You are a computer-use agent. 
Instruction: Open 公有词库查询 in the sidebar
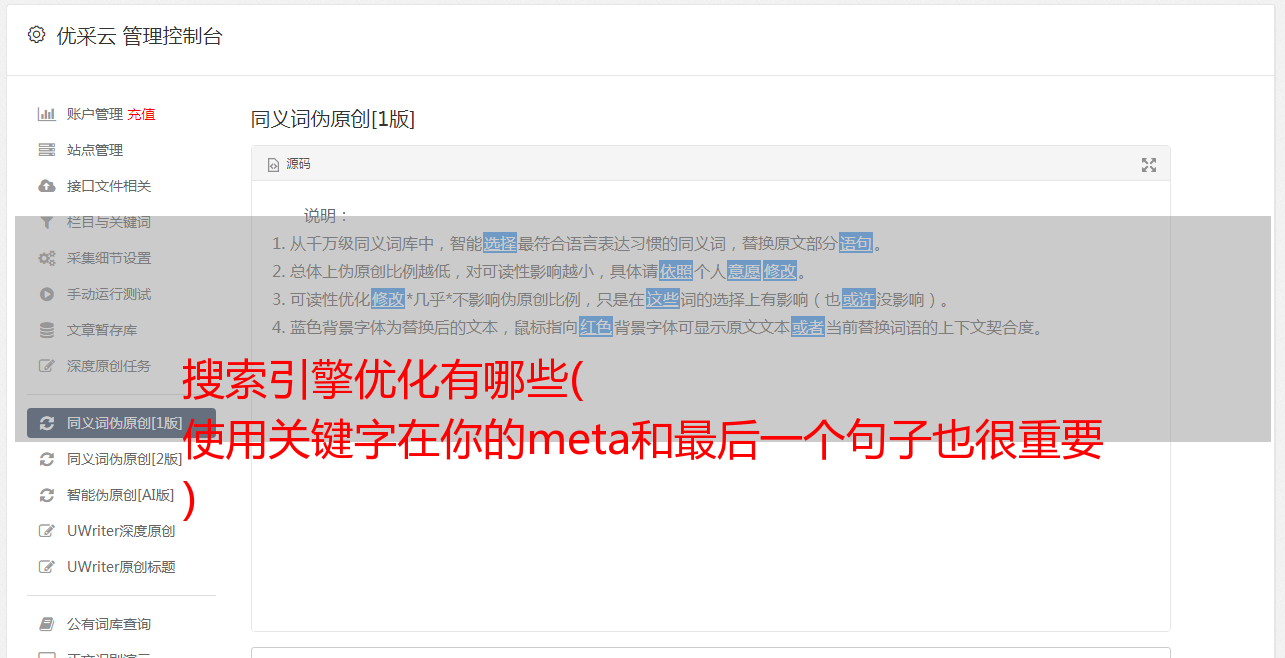click(109, 624)
